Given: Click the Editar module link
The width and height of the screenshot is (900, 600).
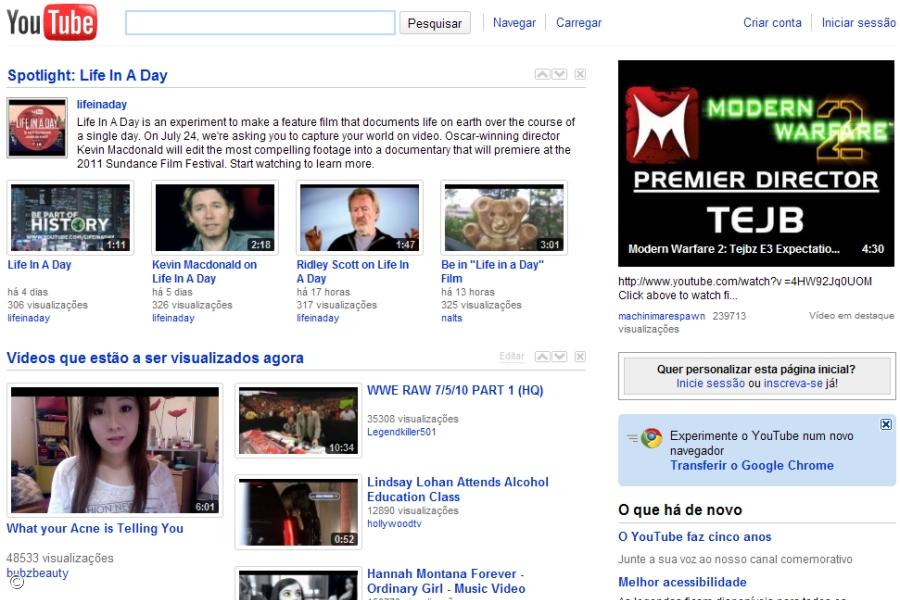Looking at the screenshot, I should click(x=511, y=356).
